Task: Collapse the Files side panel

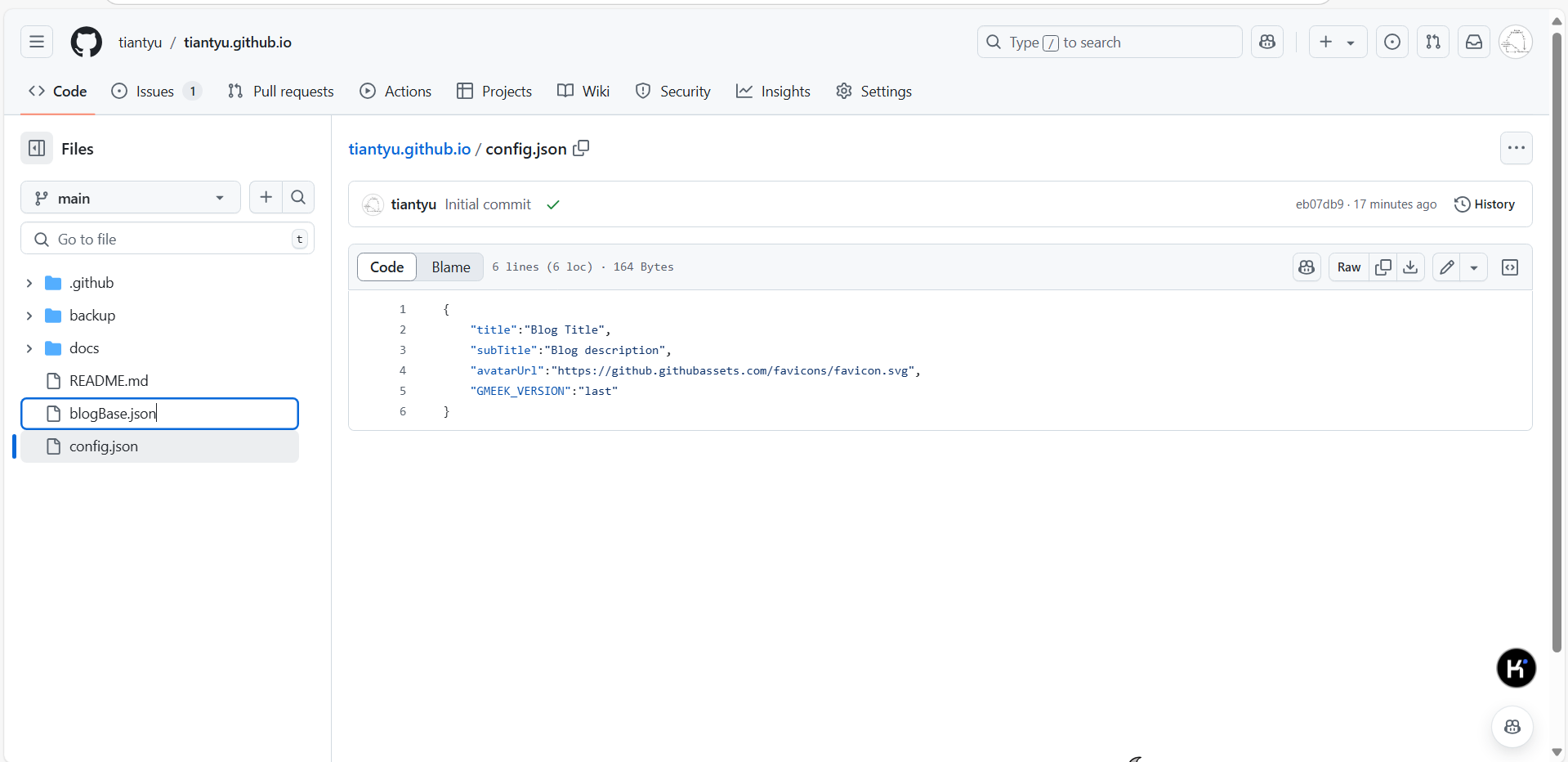Action: pos(37,148)
